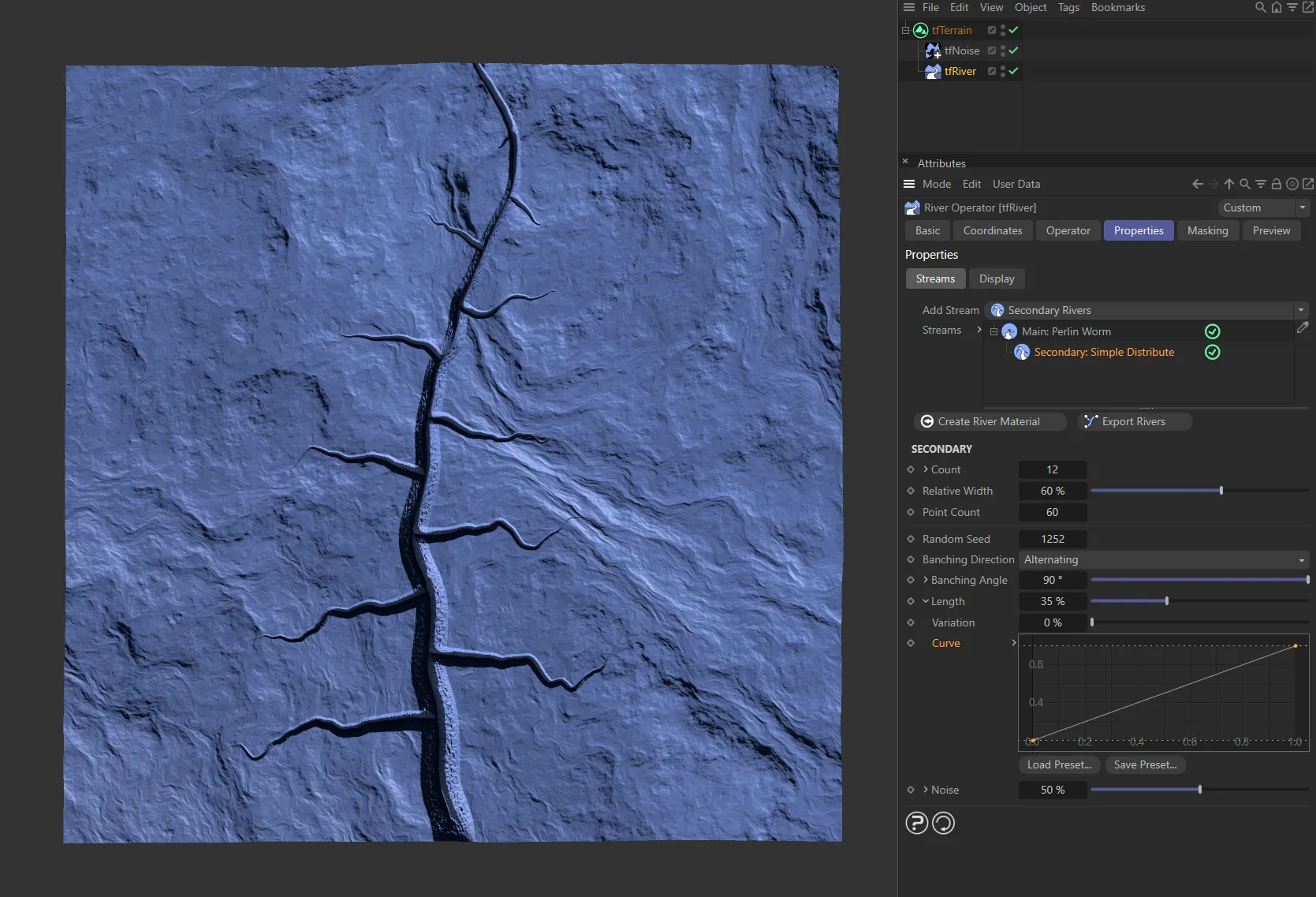Click the home icon in Object Manager toolbar

tap(1277, 7)
